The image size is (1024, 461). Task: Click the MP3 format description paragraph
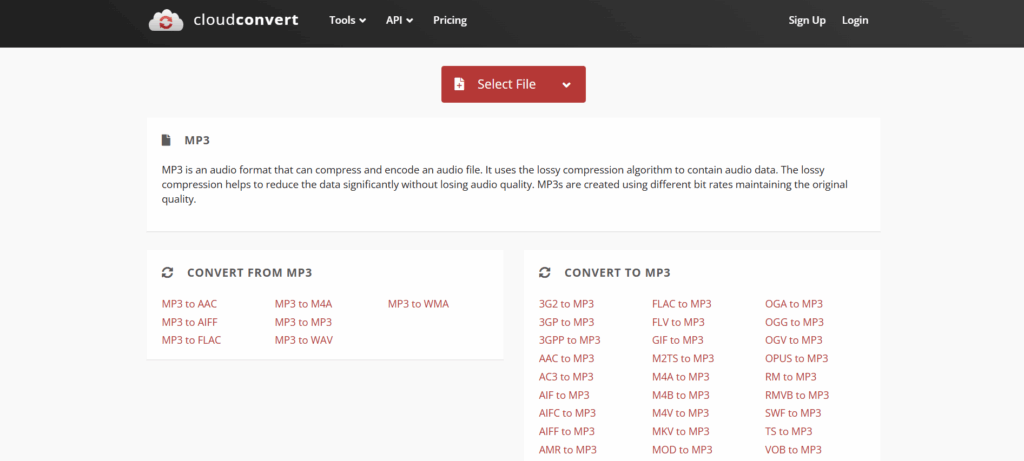[x=505, y=185]
